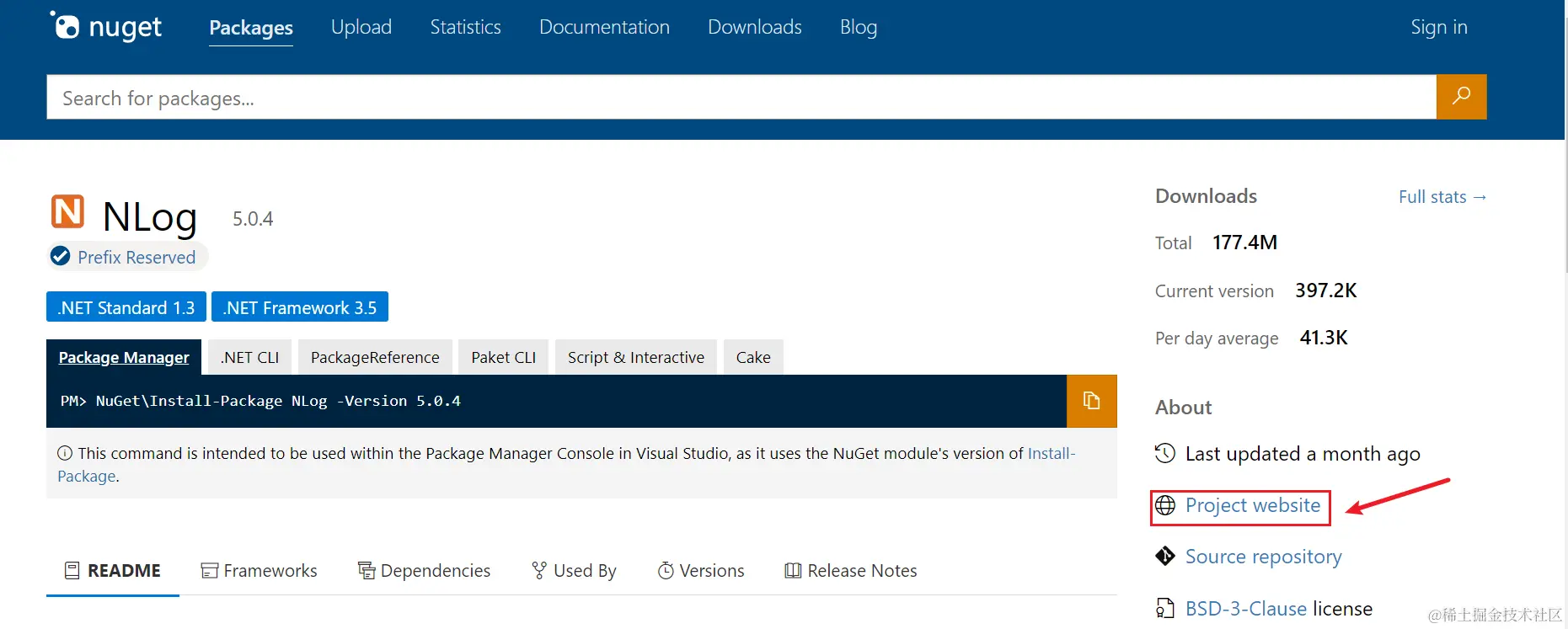Open the Release Notes tab
The width and height of the screenshot is (1568, 629).
point(851,571)
